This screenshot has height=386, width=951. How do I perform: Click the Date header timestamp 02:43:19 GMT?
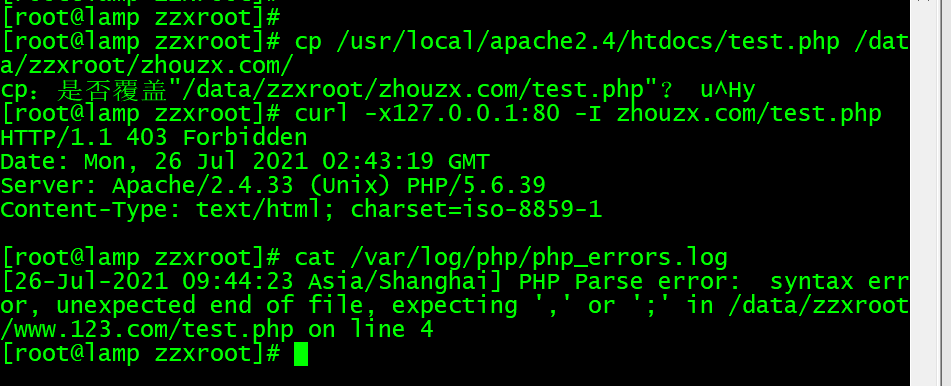[x=406, y=162]
